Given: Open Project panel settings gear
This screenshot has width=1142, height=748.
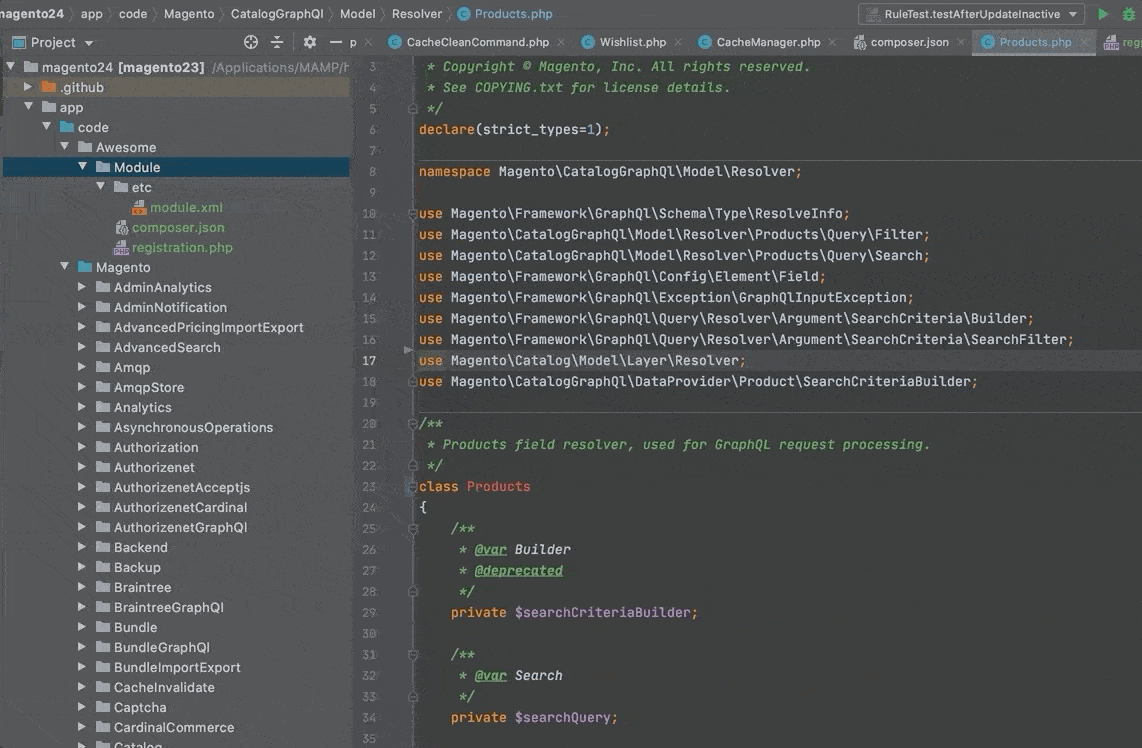Looking at the screenshot, I should (x=310, y=42).
